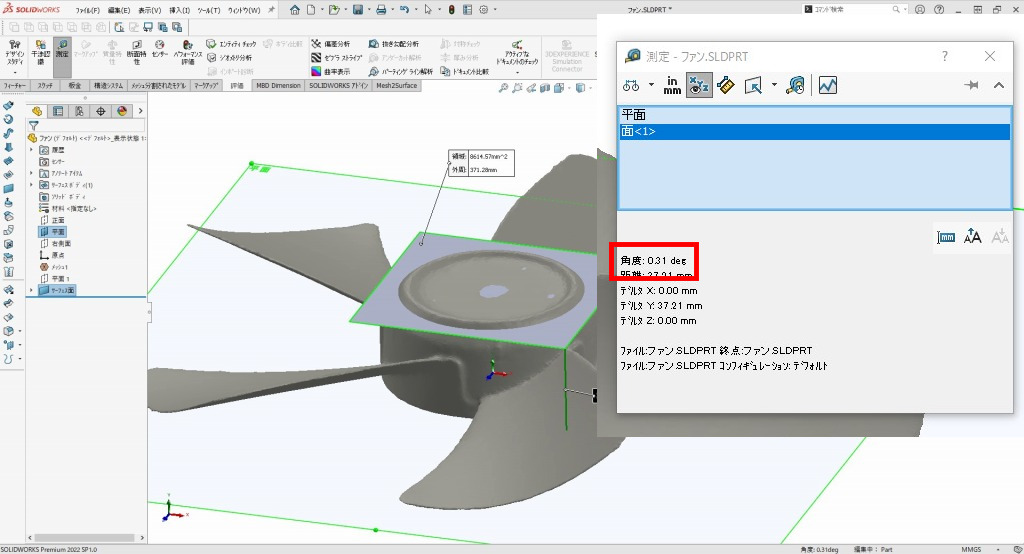
Task: Click the create sensor graph icon
Action: 827,85
